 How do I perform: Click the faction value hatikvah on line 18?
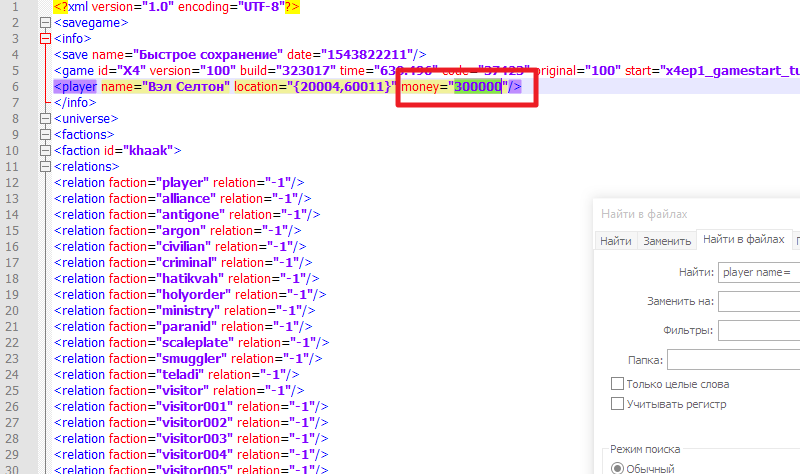tap(190, 279)
